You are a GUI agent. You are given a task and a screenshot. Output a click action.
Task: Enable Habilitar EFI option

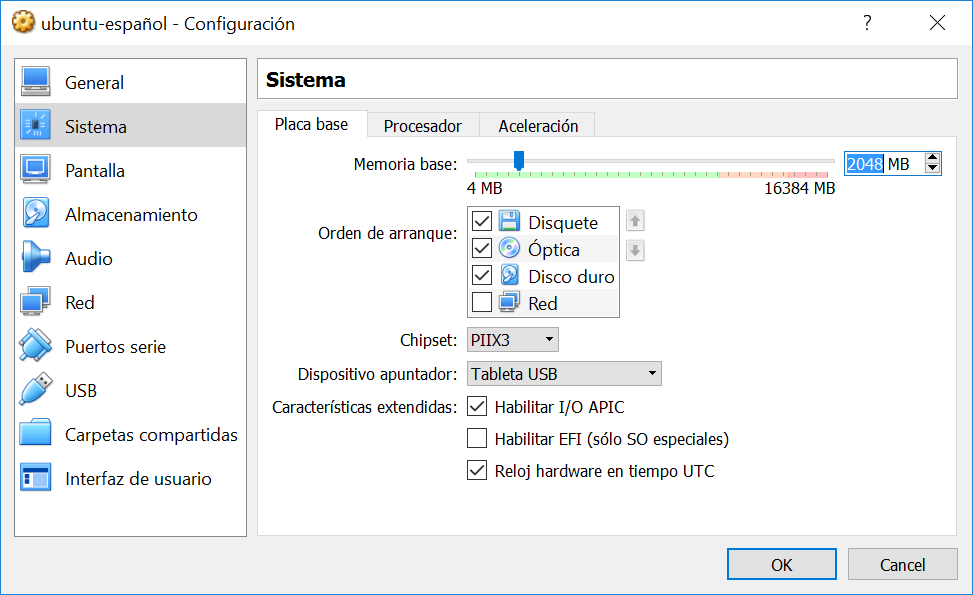click(477, 438)
